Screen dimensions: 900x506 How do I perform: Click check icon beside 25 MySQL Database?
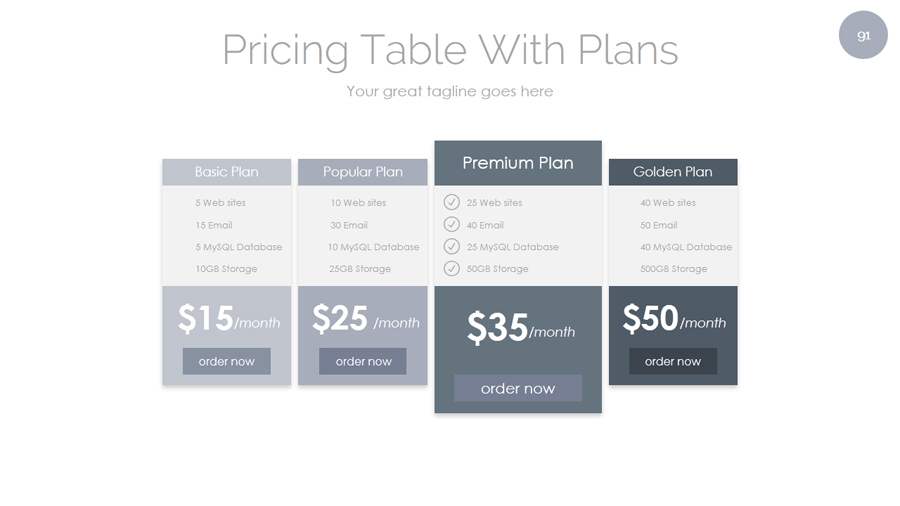pyautogui.click(x=452, y=247)
